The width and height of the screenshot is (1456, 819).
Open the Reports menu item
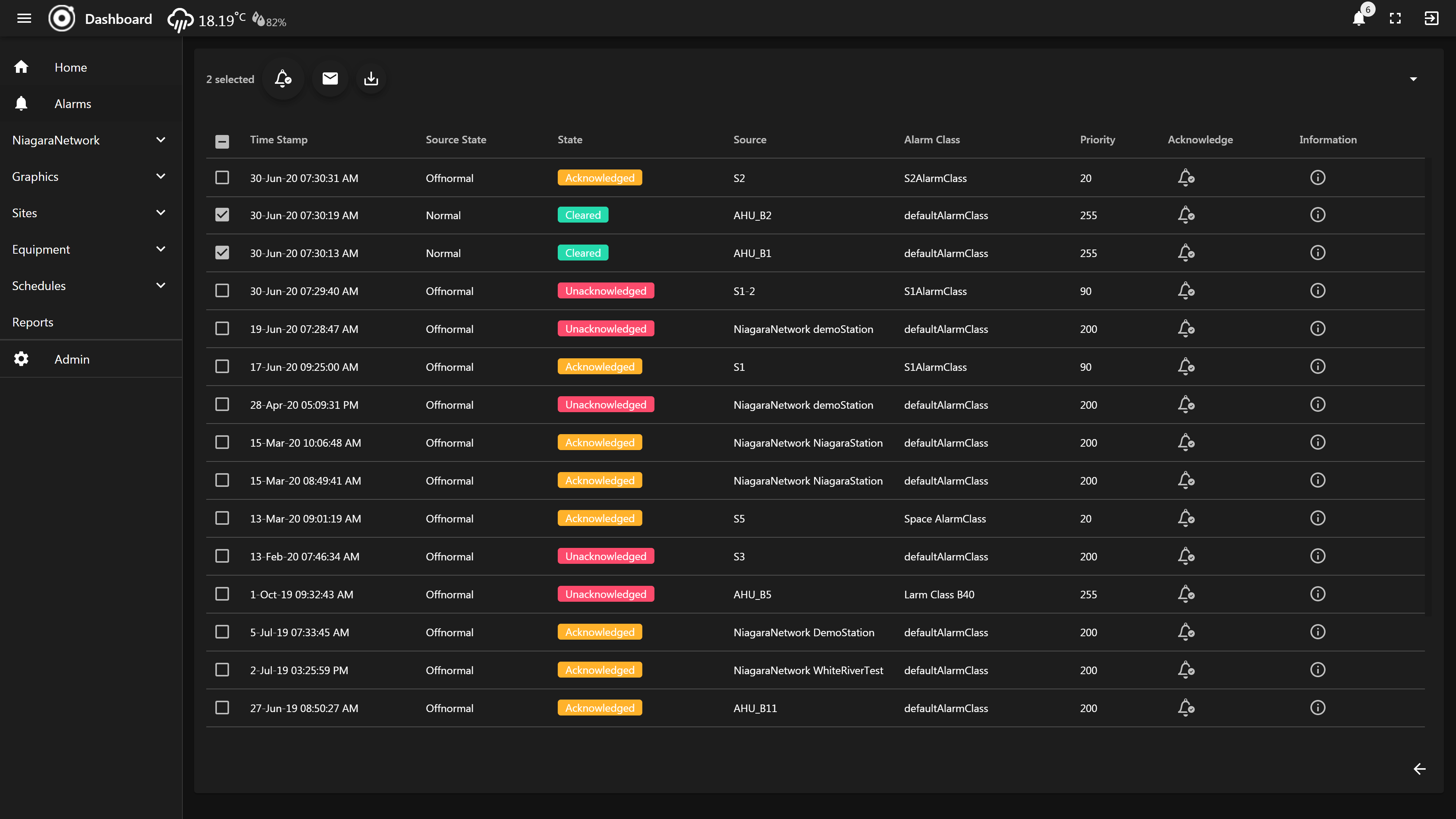pos(33,322)
